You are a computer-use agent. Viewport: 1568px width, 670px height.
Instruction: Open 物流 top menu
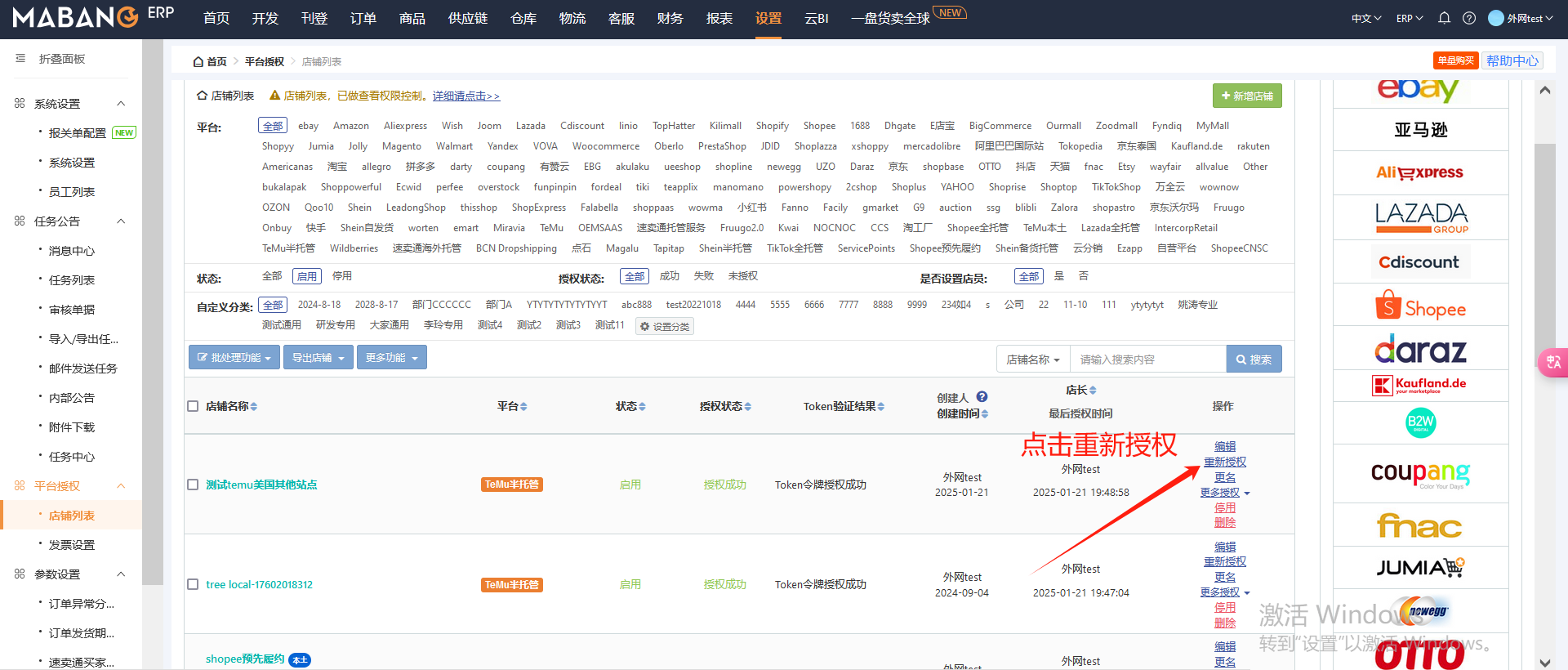[x=572, y=18]
